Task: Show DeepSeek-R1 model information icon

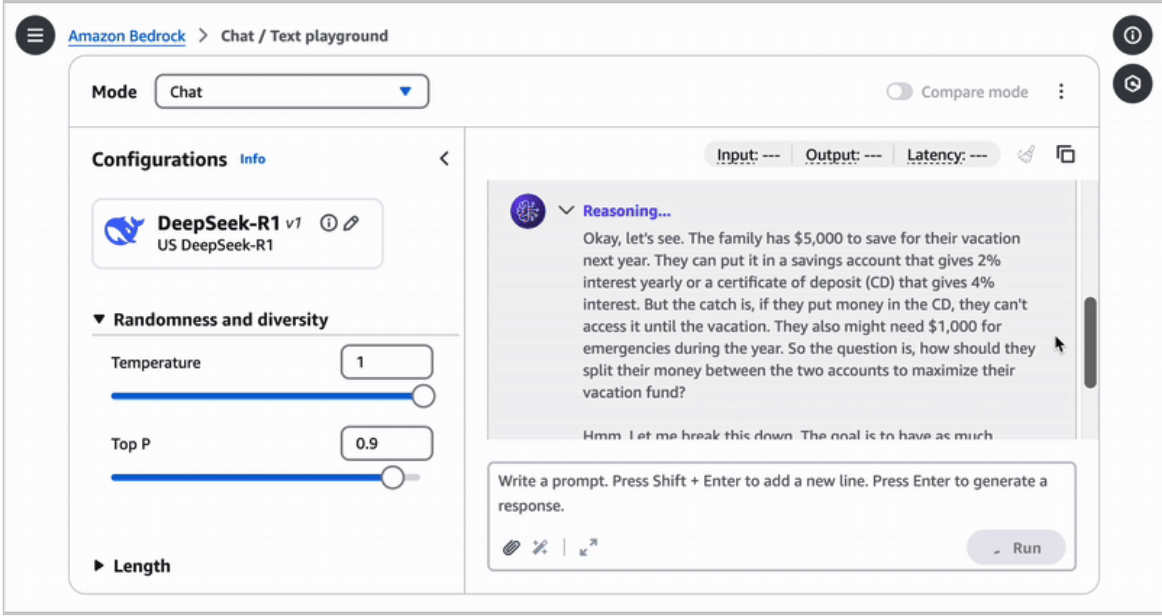Action: point(328,223)
